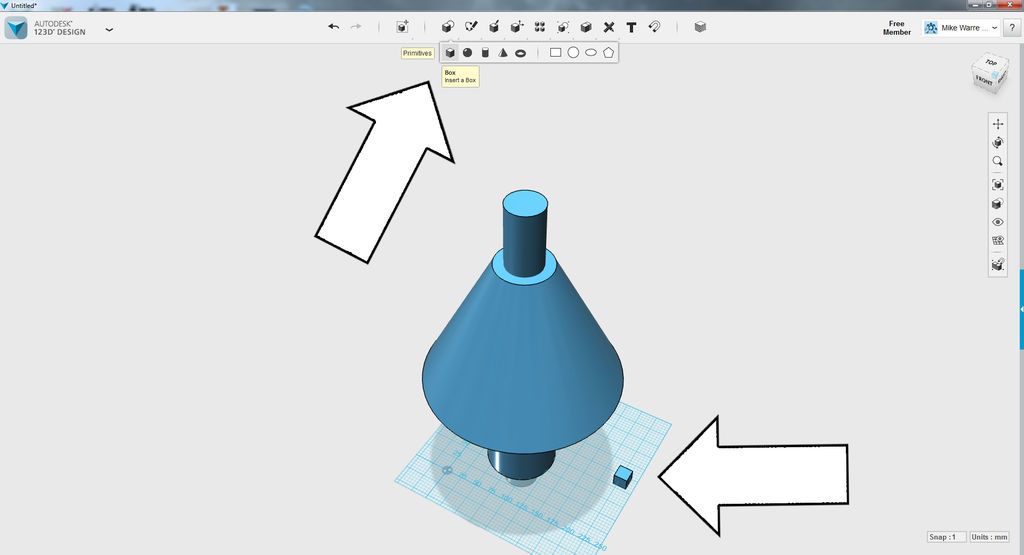Insert a Torus primitive

point(520,53)
